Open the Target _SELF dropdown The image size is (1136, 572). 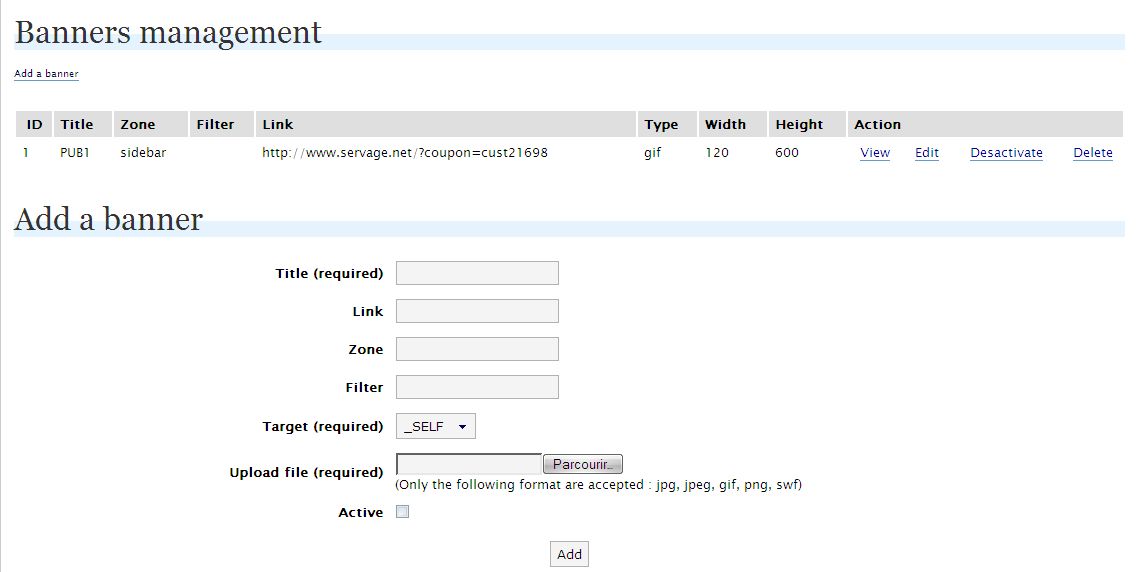coord(435,426)
